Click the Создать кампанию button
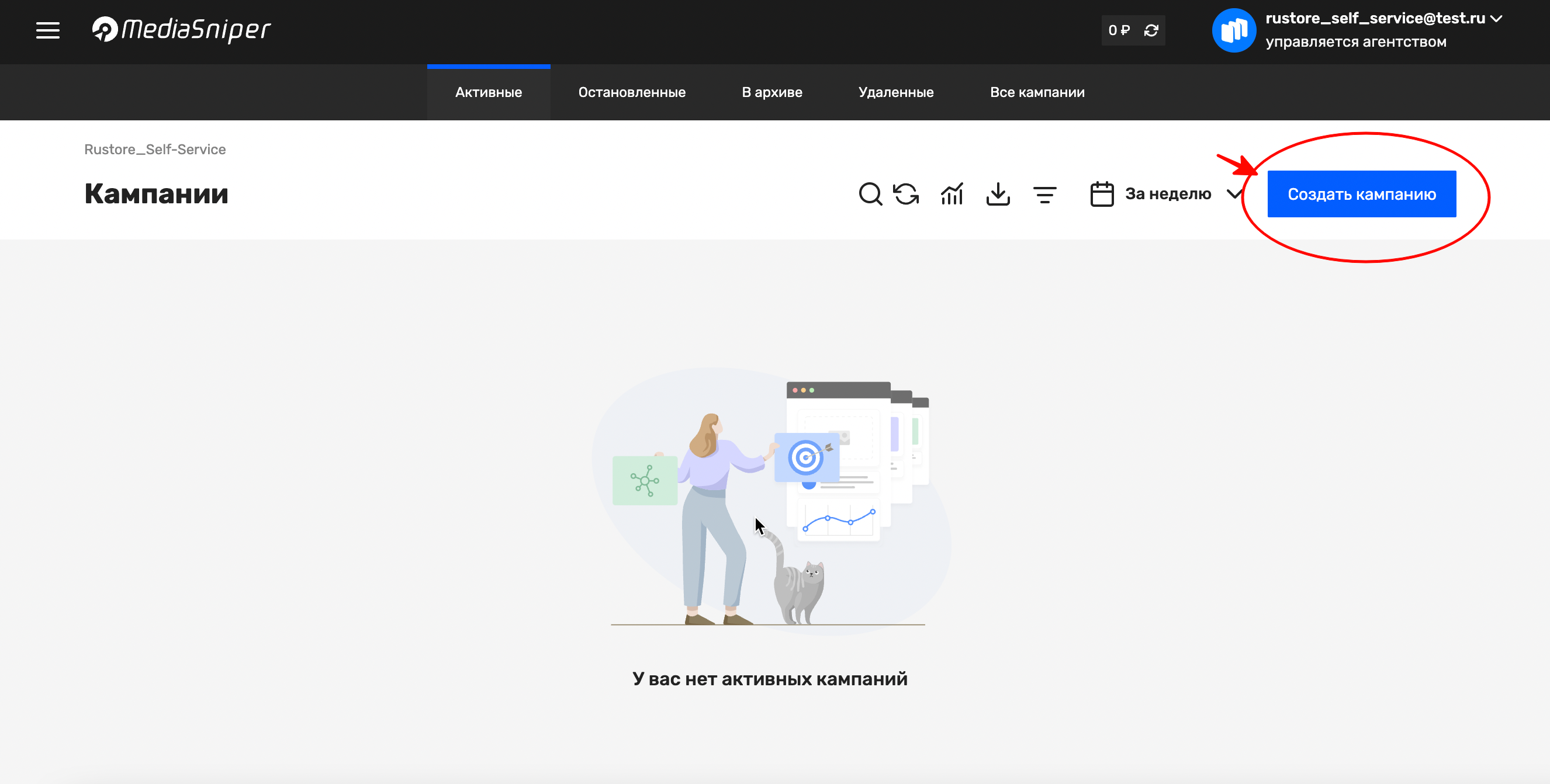Viewport: 1550px width, 784px height. click(1362, 194)
